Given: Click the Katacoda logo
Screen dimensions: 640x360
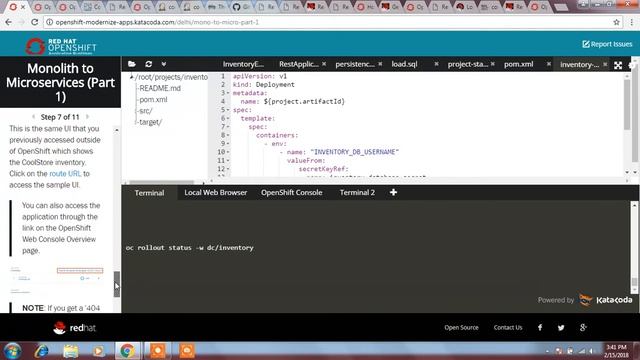Looking at the screenshot, I should (606, 300).
